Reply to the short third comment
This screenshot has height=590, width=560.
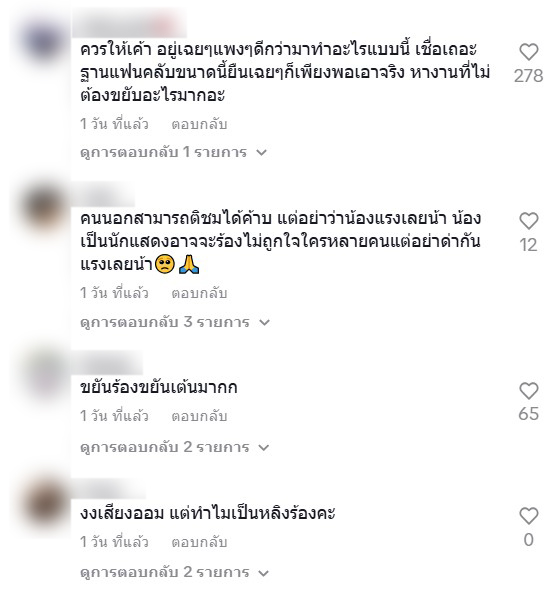199,416
